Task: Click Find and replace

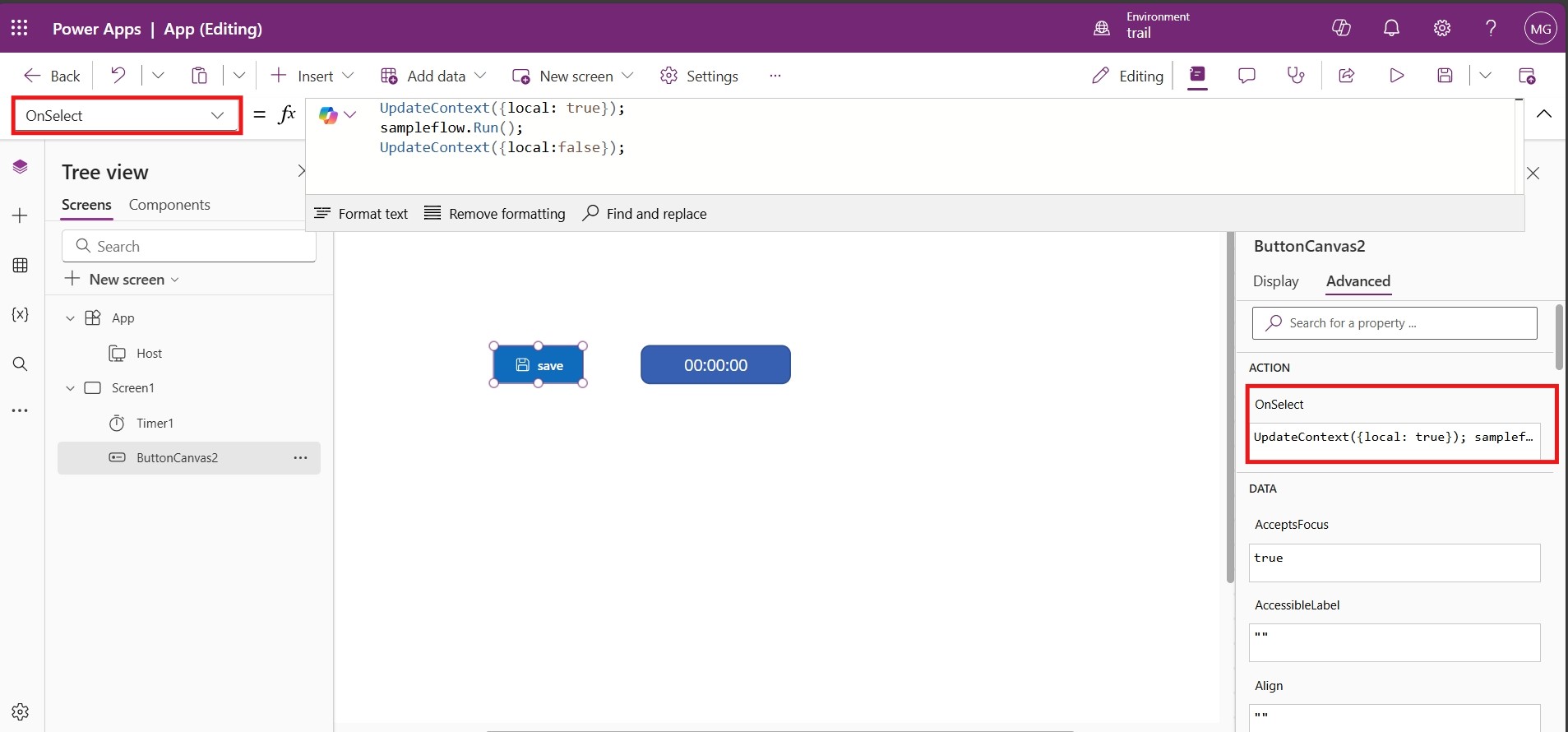Action: click(x=645, y=214)
